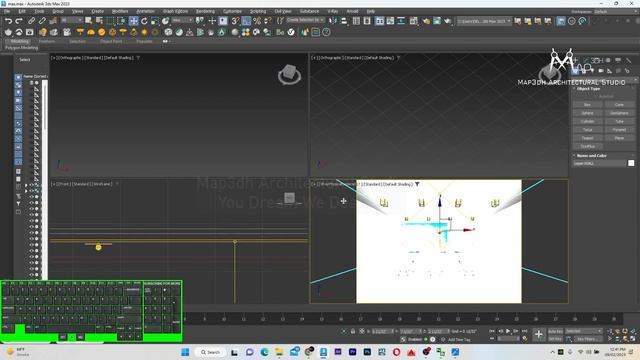Open Premiere Pro from the taskbar

(x=352, y=352)
